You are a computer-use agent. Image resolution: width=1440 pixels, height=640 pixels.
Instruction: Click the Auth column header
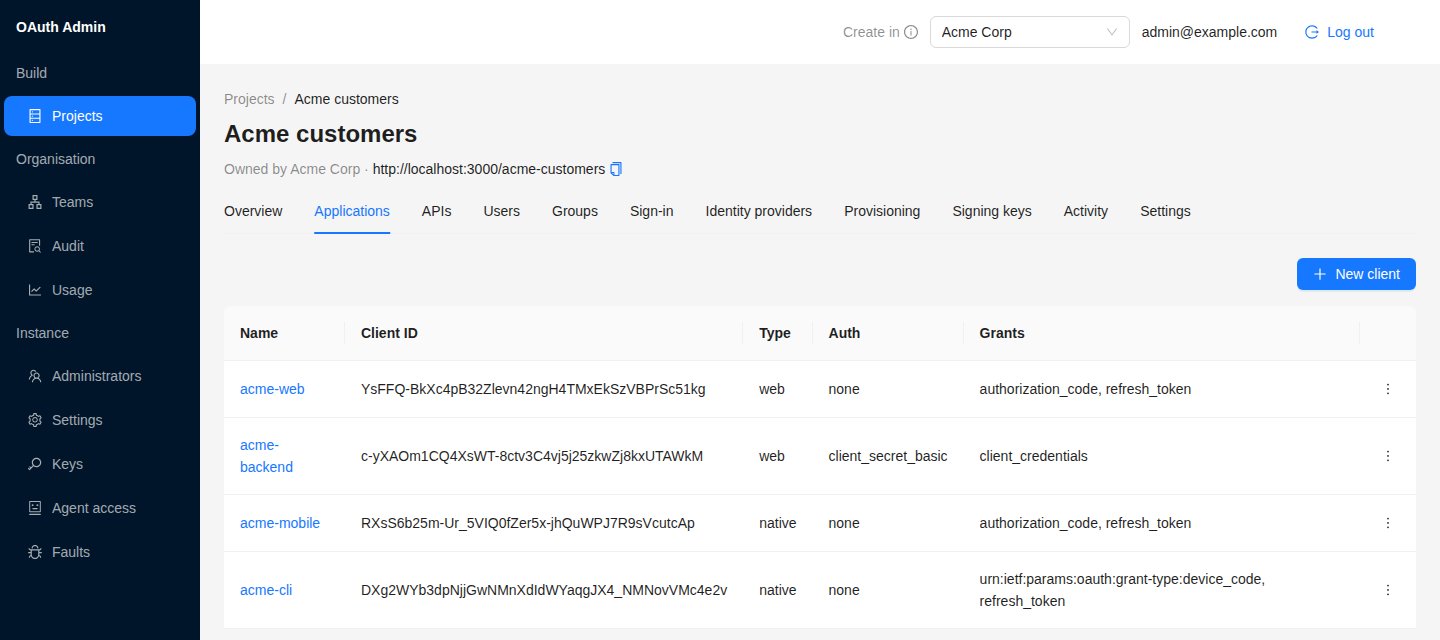[844, 333]
